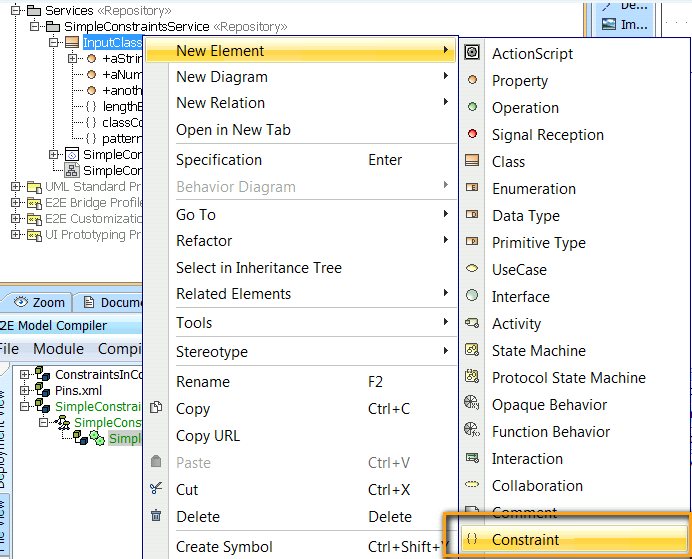Open the Stereotype submenu

(x=211, y=352)
